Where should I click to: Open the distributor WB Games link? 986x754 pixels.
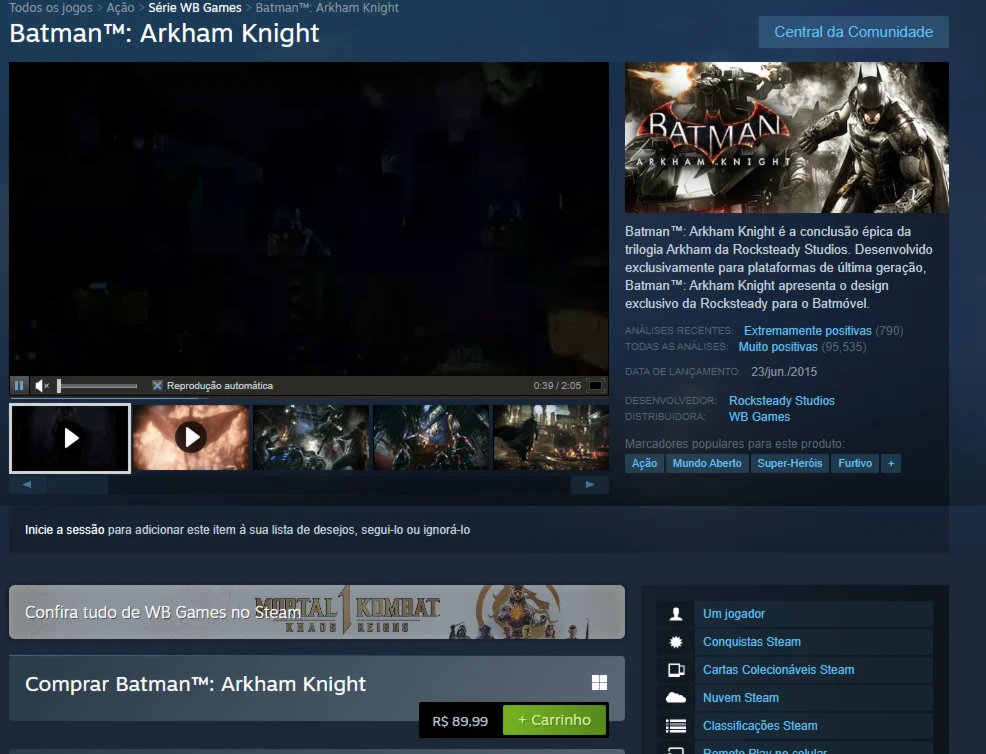(x=759, y=417)
